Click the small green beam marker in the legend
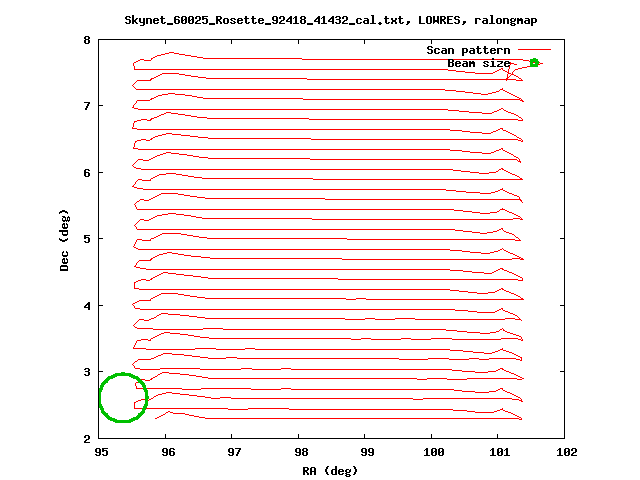The width and height of the screenshot is (640, 480). pyautogui.click(x=534, y=63)
